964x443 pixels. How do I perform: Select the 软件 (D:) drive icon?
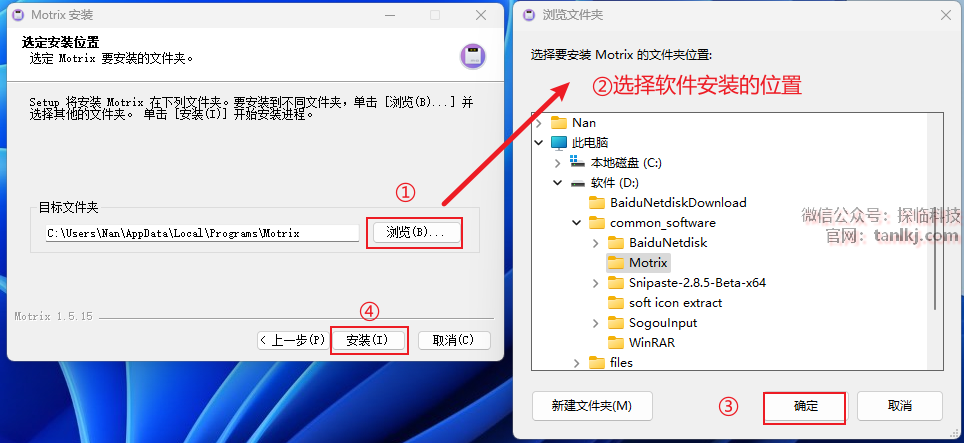click(578, 182)
